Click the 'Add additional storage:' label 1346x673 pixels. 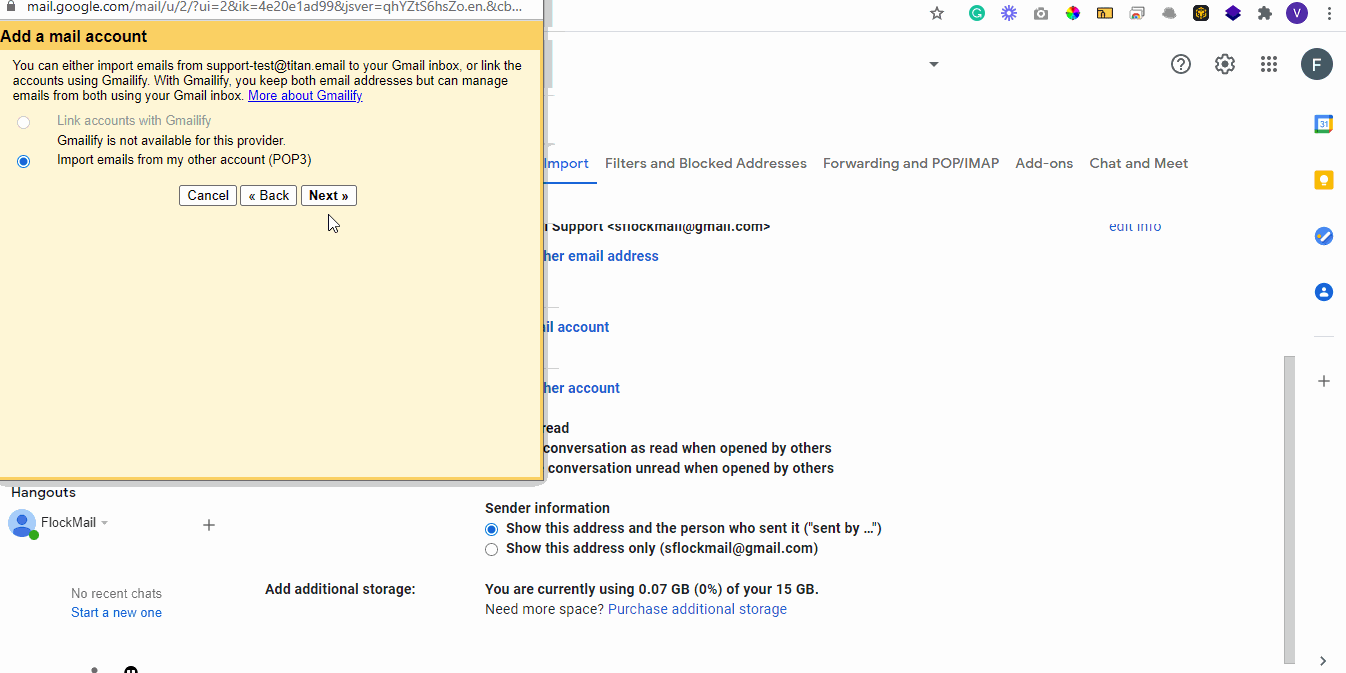[340, 589]
